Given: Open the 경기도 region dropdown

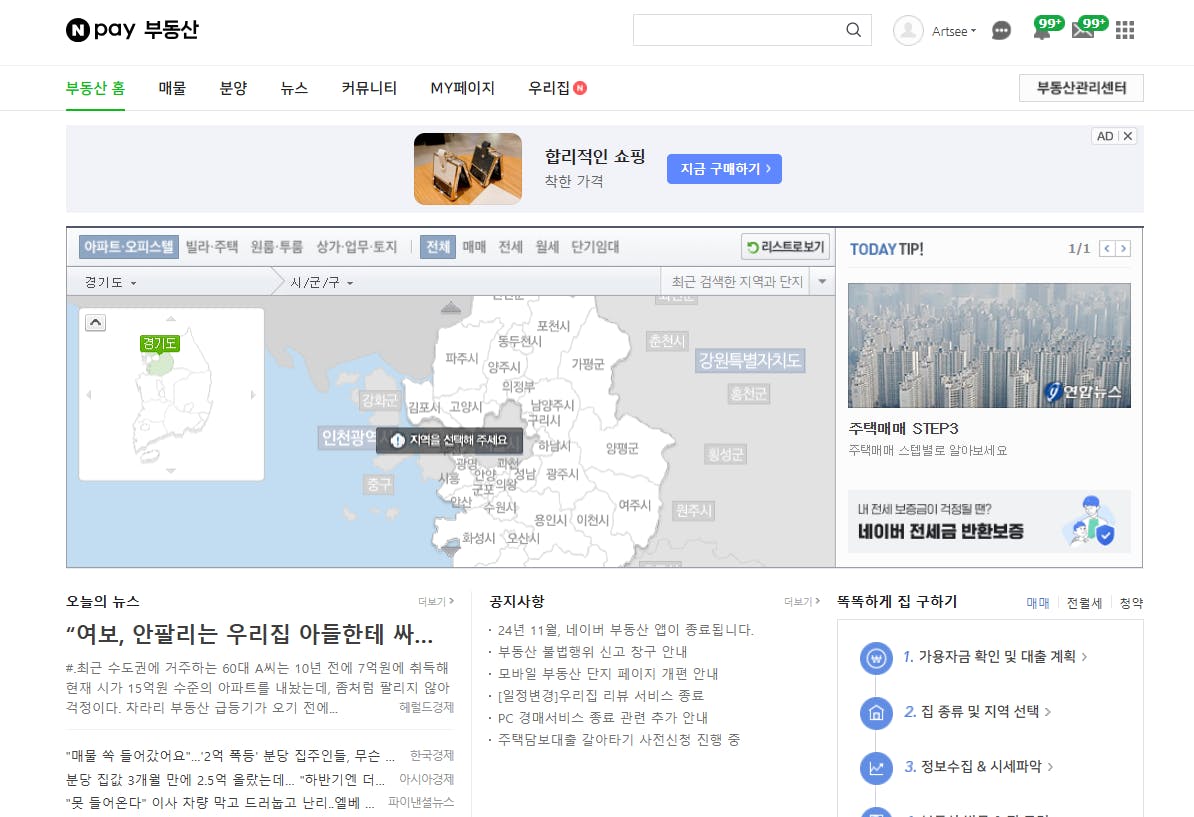Looking at the screenshot, I should click(110, 282).
